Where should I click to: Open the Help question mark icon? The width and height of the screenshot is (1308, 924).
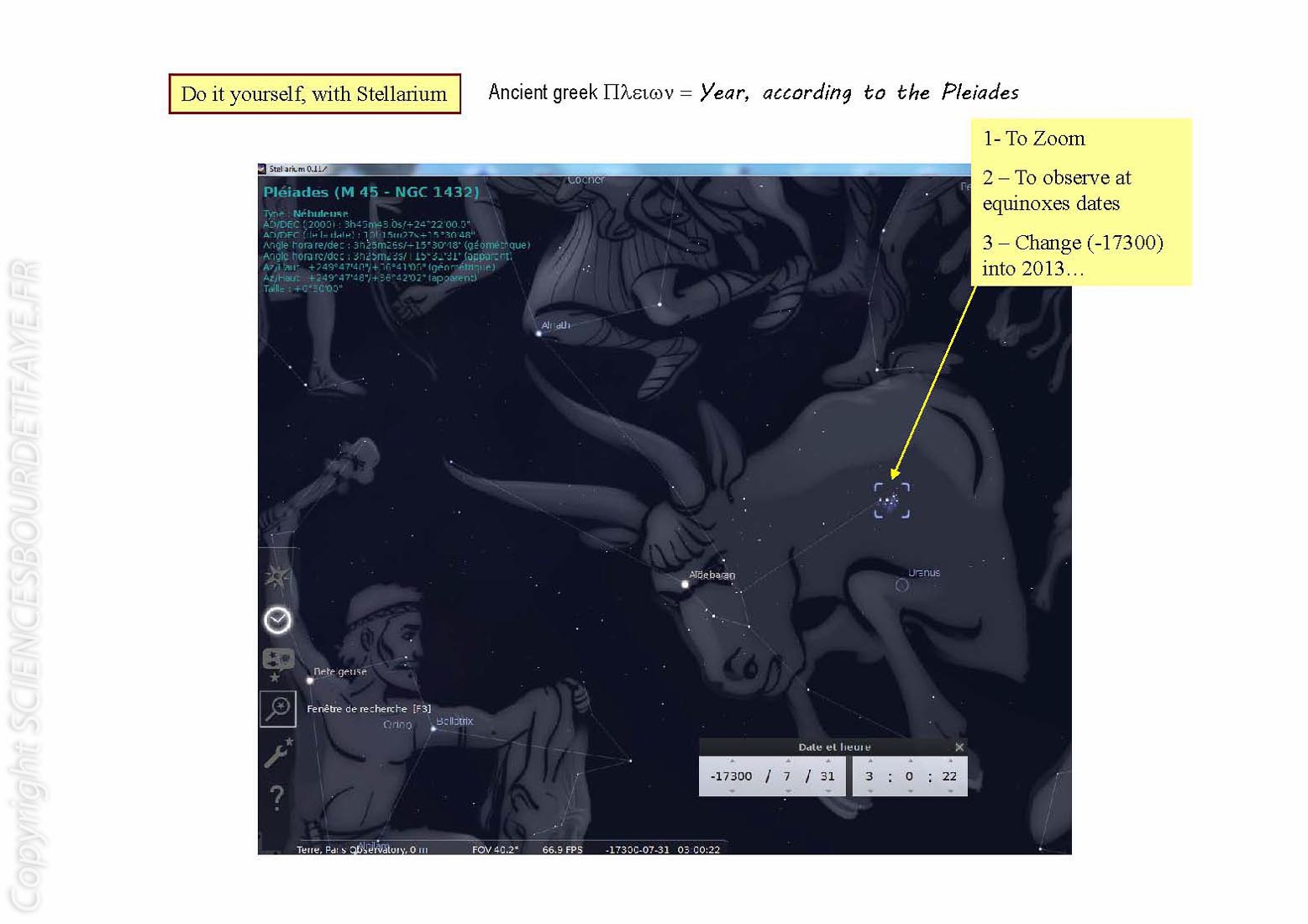[277, 797]
